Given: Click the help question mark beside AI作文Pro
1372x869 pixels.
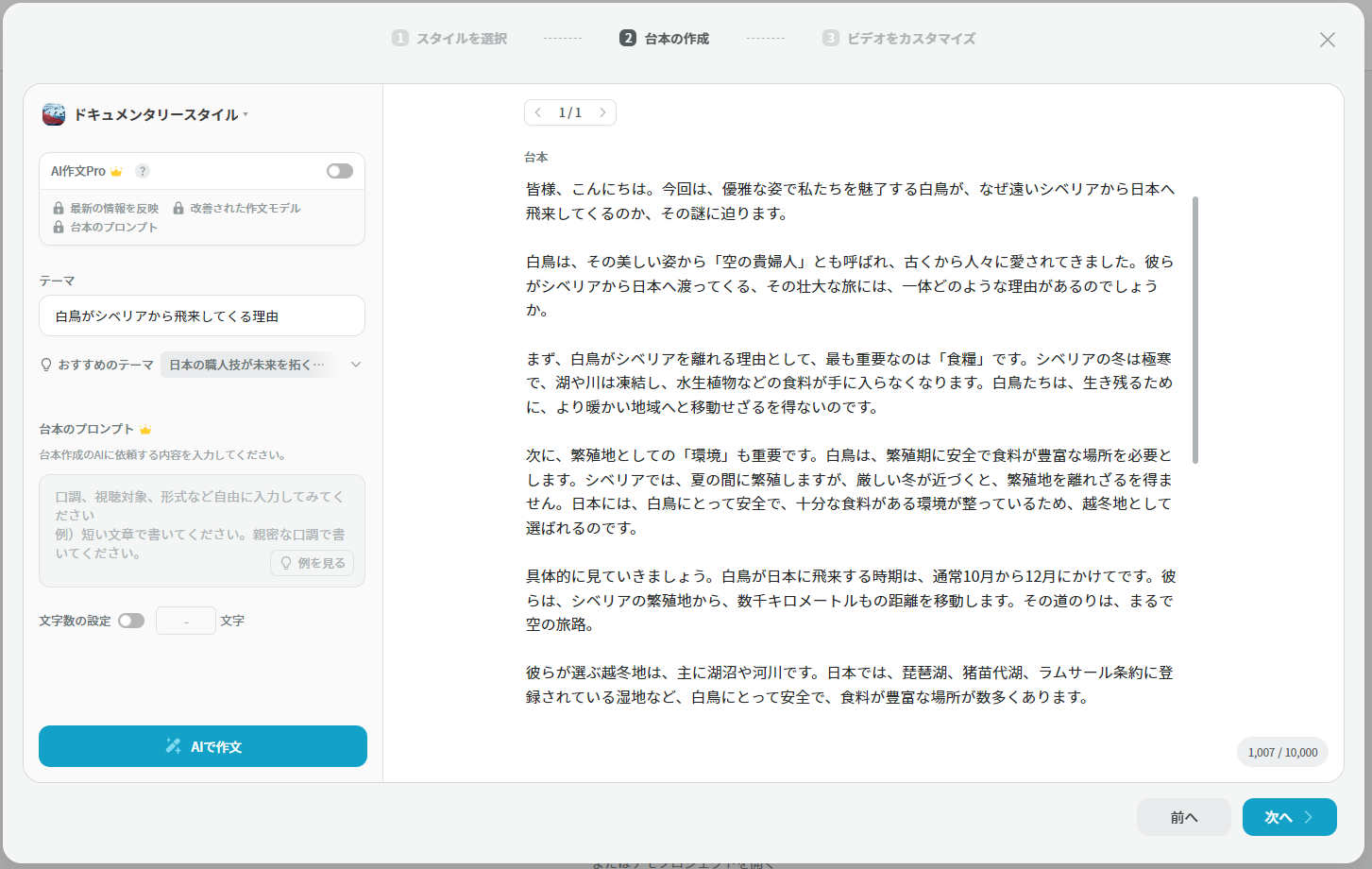Looking at the screenshot, I should point(143,171).
